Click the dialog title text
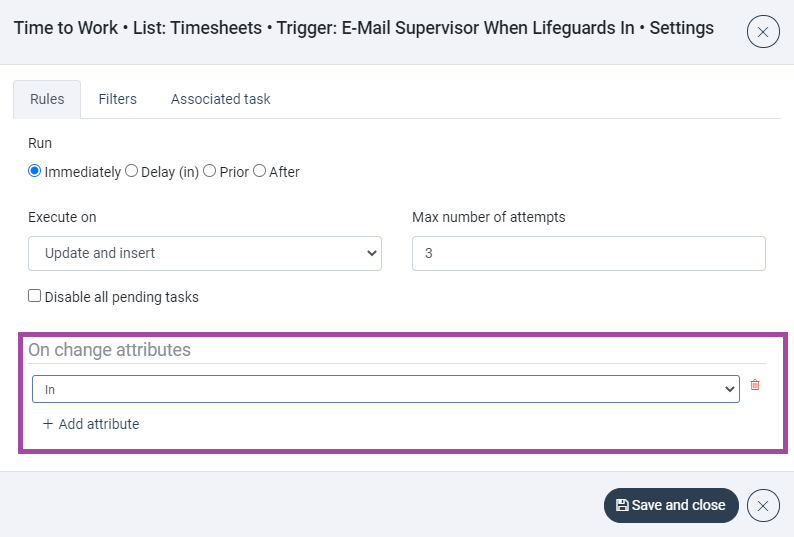This screenshot has width=794, height=537. point(364,28)
